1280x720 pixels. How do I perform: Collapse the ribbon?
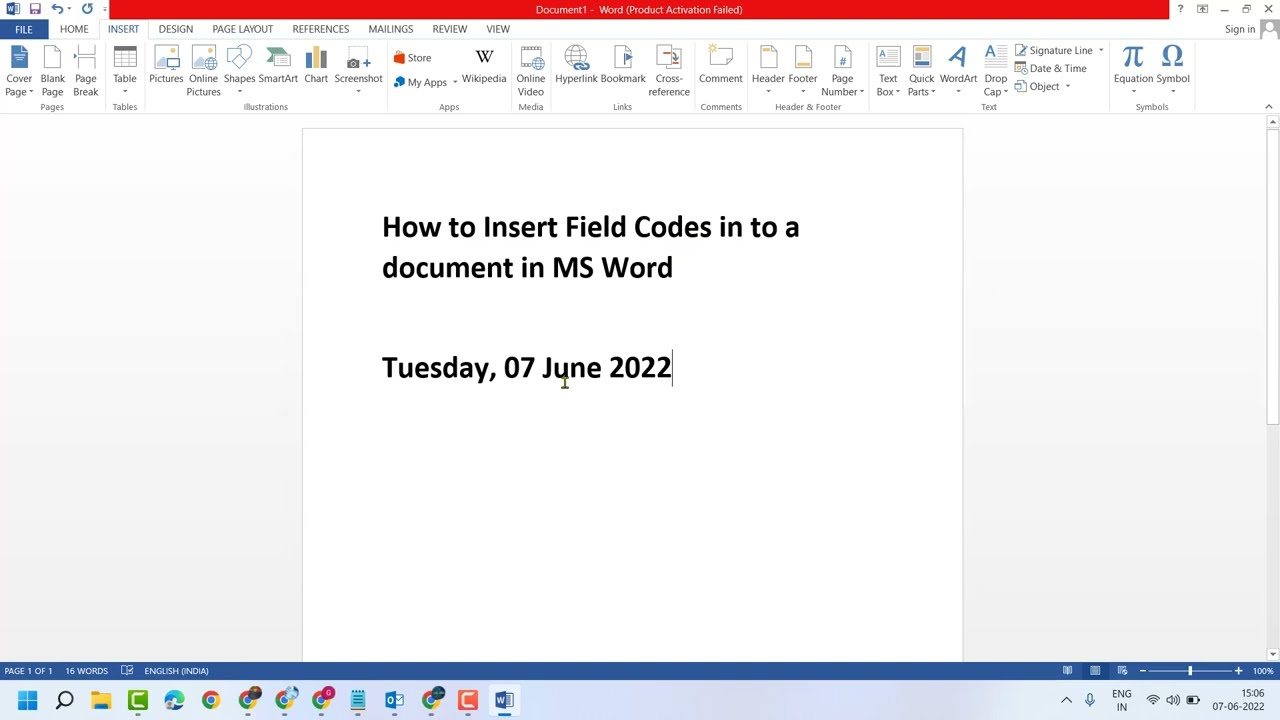(x=1268, y=107)
